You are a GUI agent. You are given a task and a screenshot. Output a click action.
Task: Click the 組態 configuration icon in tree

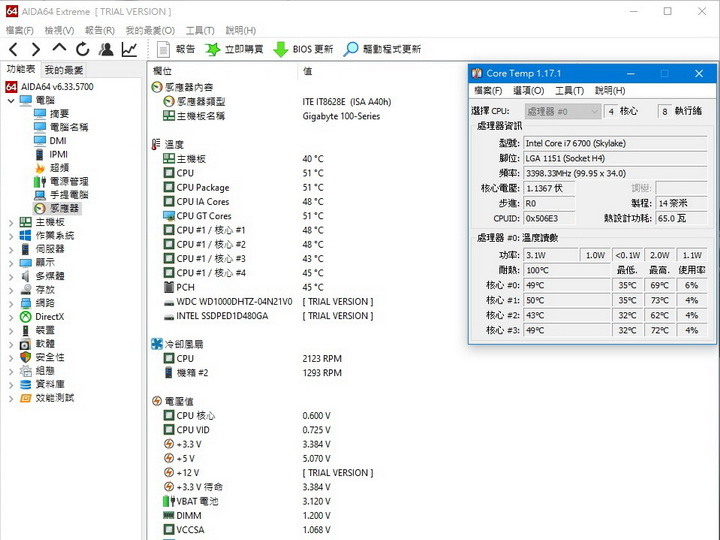pos(26,371)
